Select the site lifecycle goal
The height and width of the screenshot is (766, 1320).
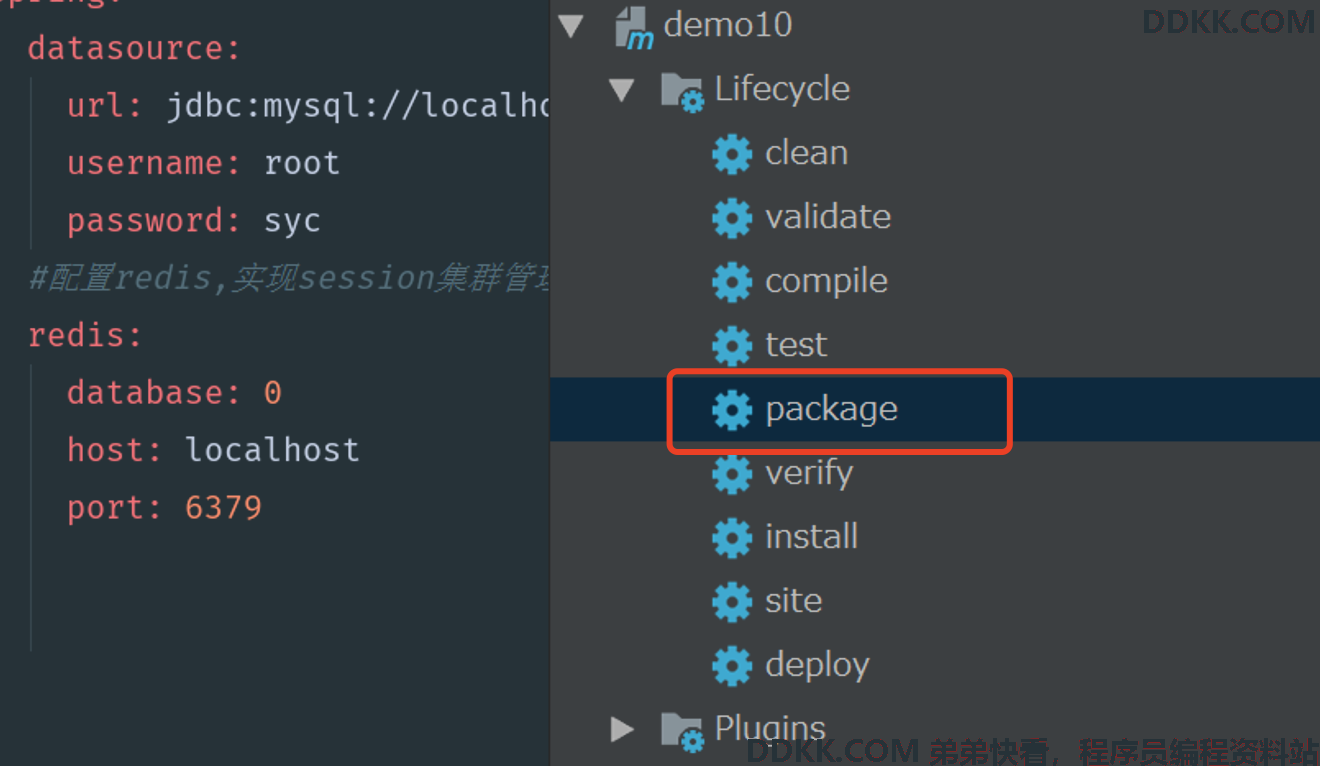tap(794, 601)
